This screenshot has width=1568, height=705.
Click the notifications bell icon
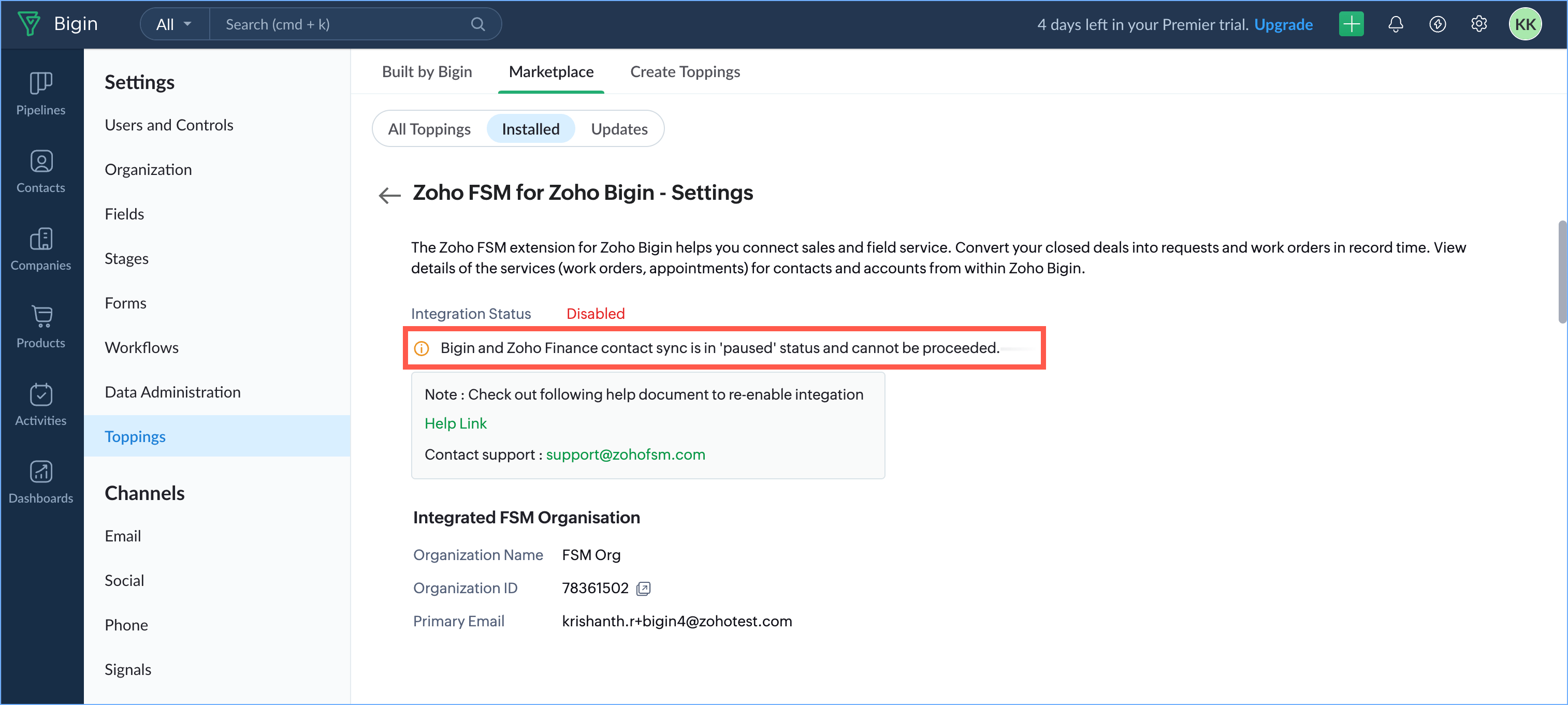pyautogui.click(x=1395, y=24)
